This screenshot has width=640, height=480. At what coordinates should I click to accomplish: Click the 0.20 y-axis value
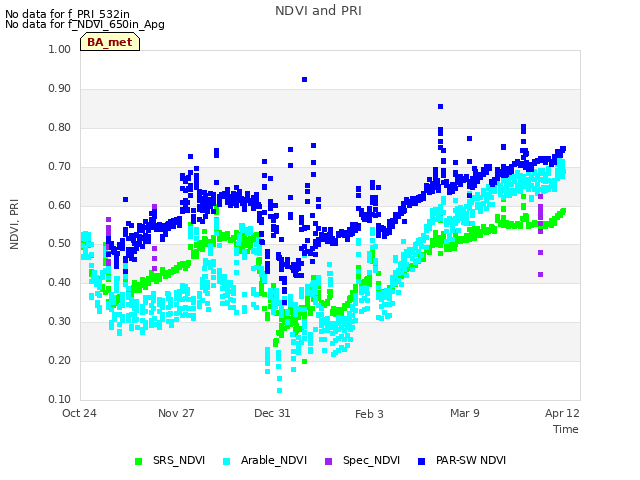pos(60,360)
